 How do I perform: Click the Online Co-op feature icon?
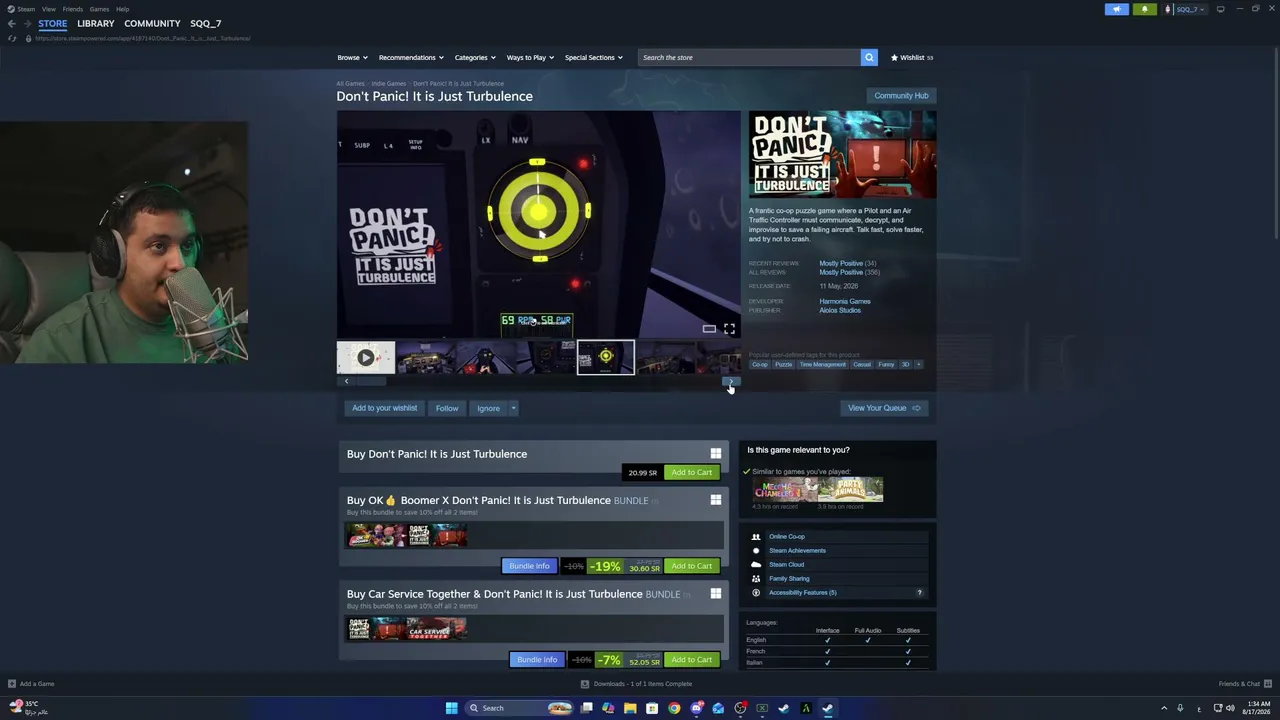(x=756, y=537)
